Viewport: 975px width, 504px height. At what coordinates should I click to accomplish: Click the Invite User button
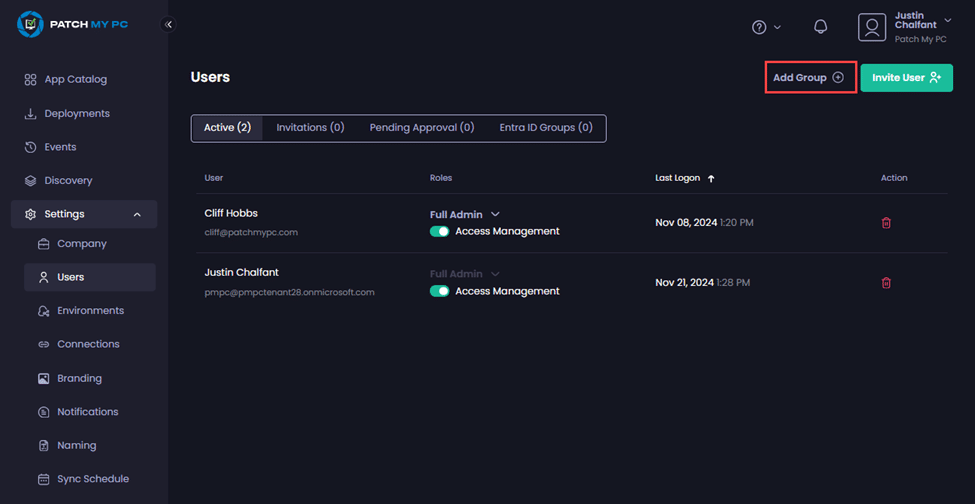[906, 77]
